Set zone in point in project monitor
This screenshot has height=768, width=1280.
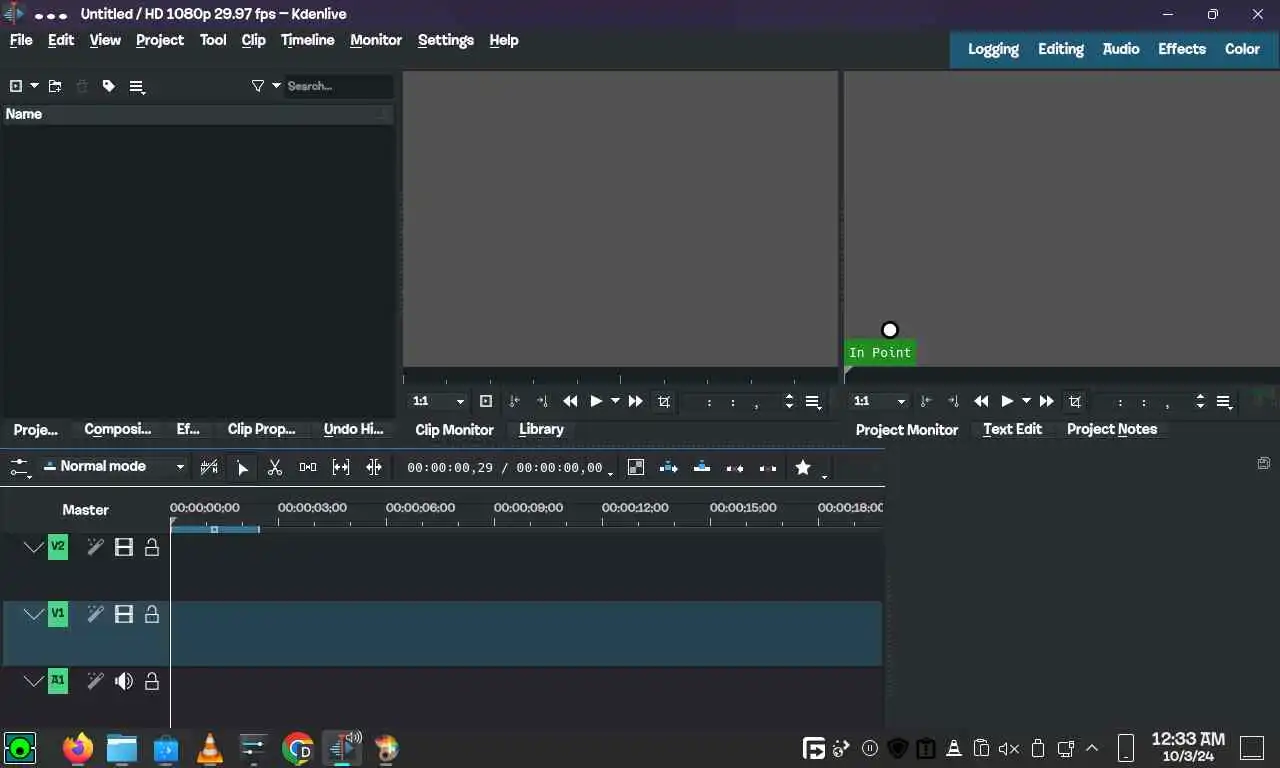pos(925,401)
